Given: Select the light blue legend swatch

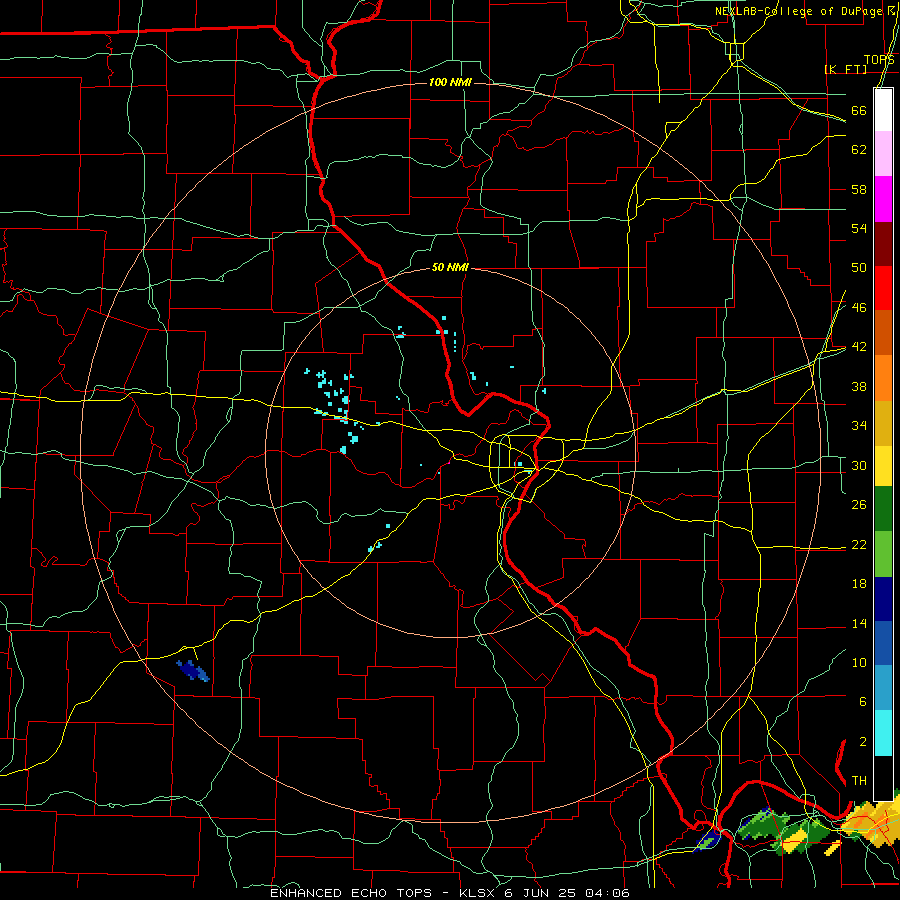Looking at the screenshot, I should tap(883, 688).
